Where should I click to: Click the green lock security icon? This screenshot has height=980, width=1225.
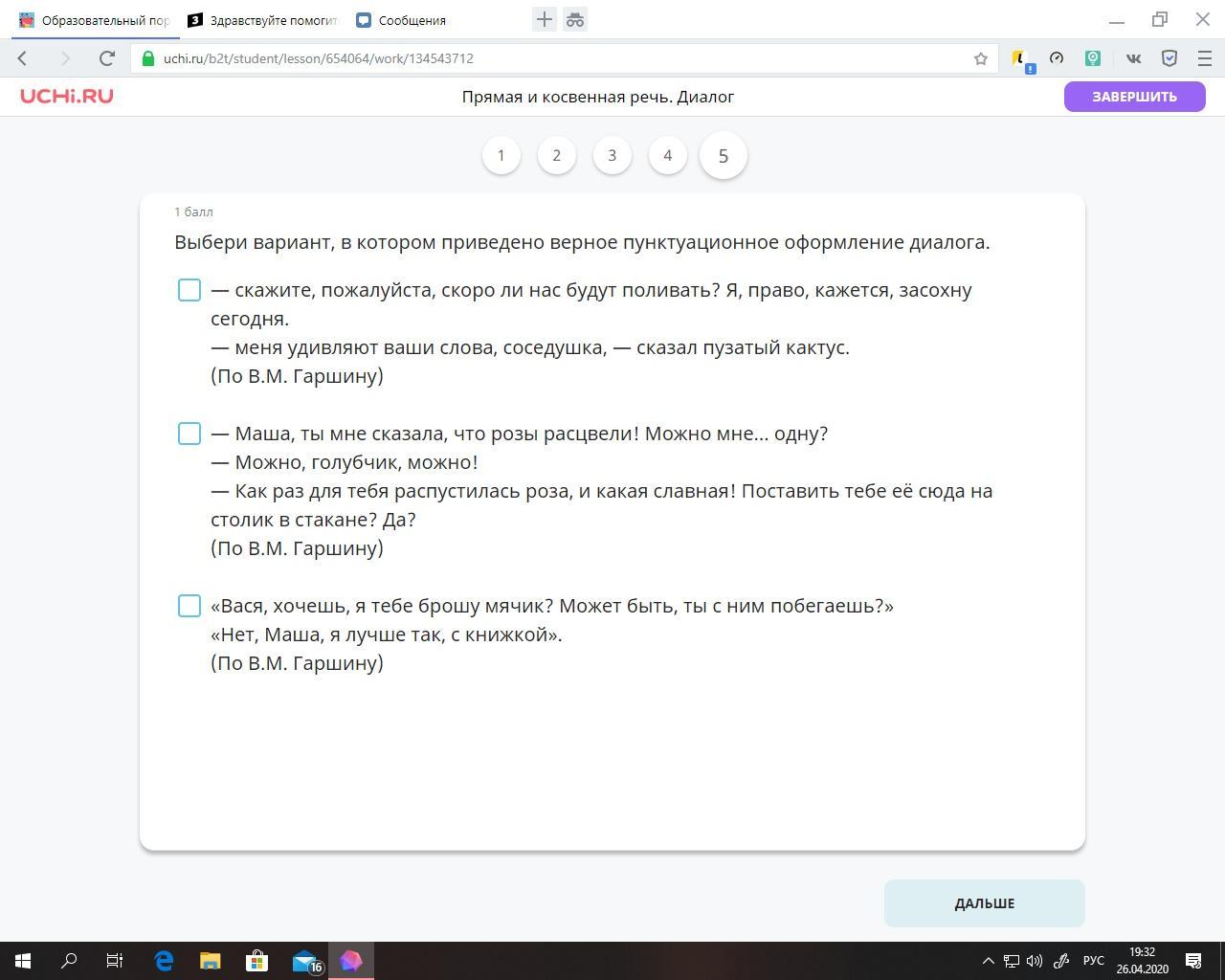pos(147,58)
